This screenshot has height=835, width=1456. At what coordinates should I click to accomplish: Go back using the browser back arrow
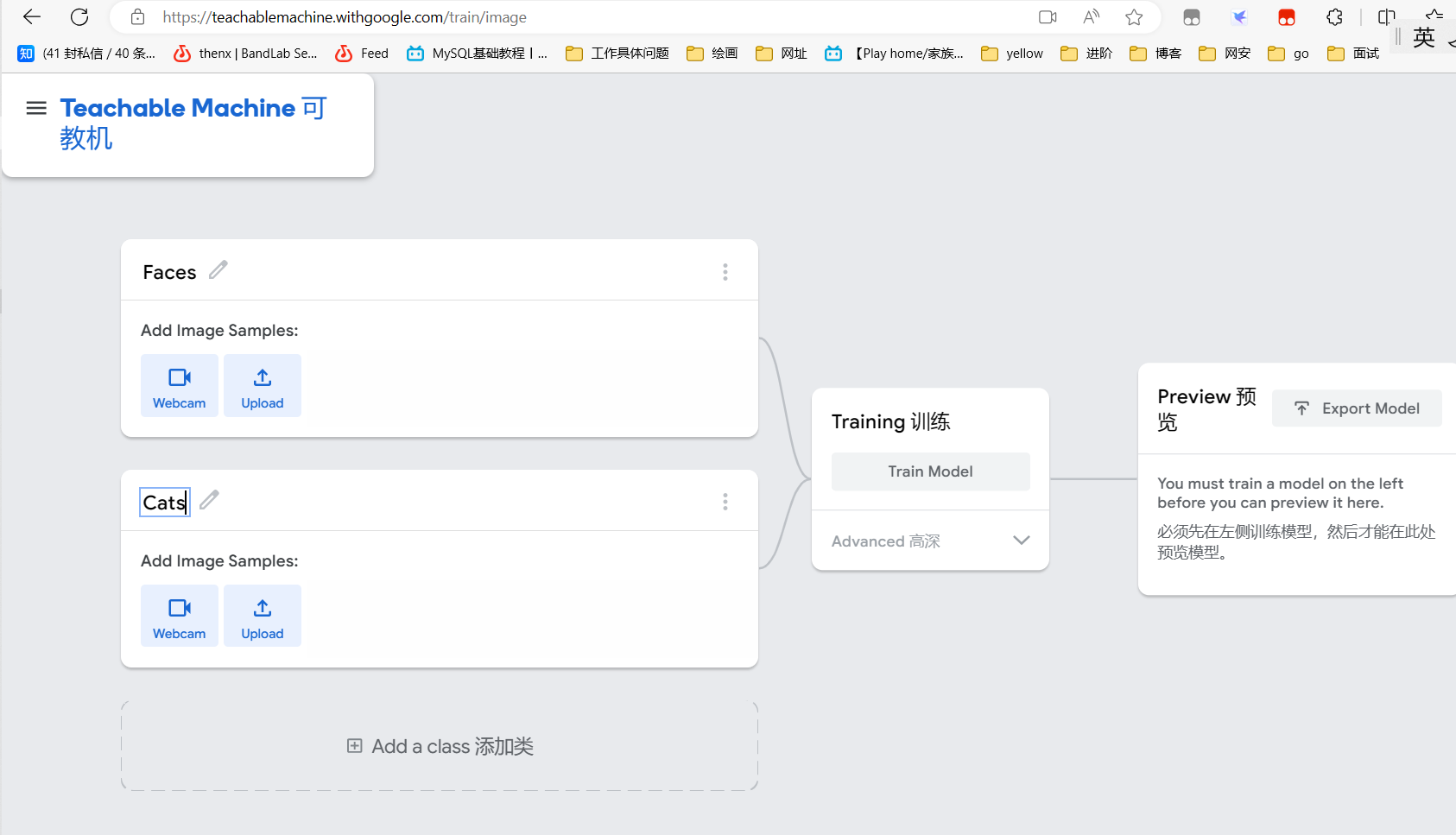pos(32,17)
